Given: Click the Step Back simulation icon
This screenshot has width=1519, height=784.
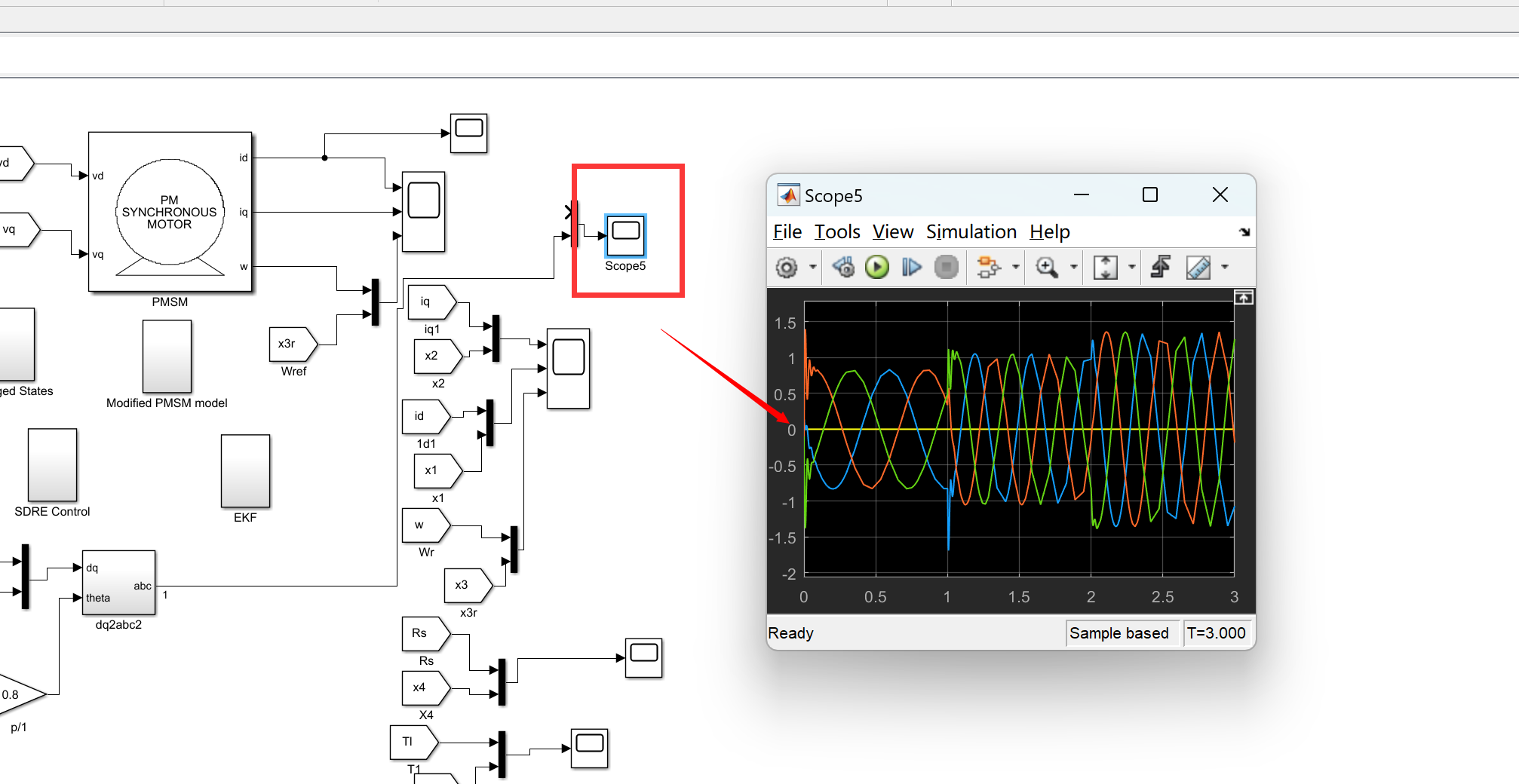Looking at the screenshot, I should (843, 267).
